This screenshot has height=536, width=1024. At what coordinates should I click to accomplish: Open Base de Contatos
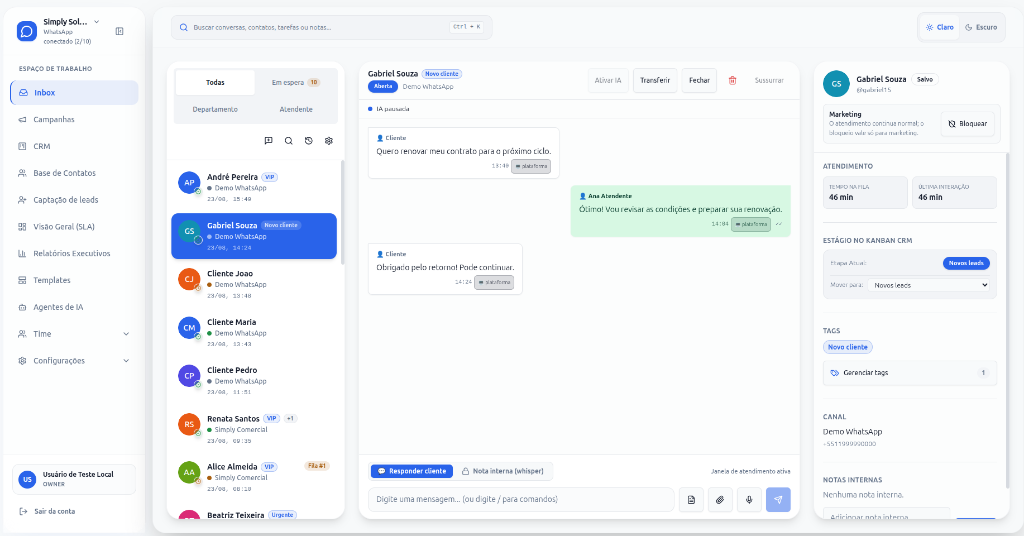[x=74, y=173]
